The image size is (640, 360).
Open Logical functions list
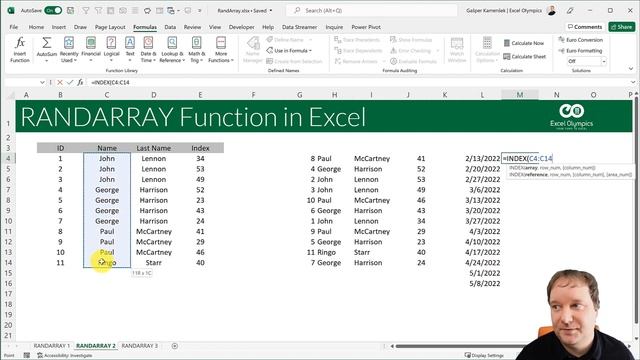pyautogui.click(x=111, y=49)
